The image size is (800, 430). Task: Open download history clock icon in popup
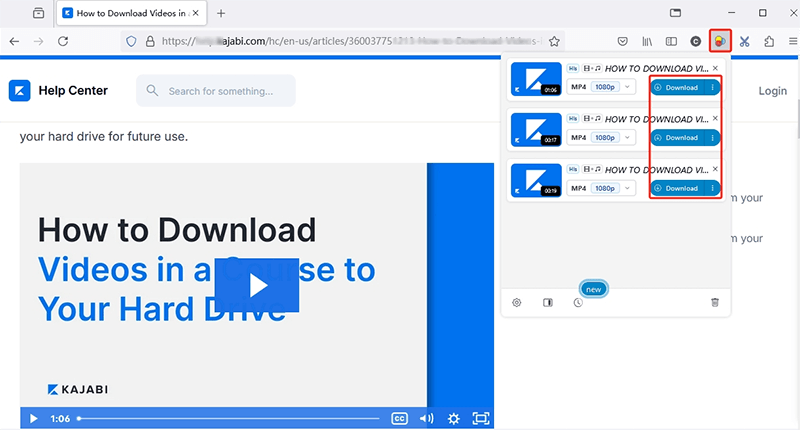pos(578,302)
